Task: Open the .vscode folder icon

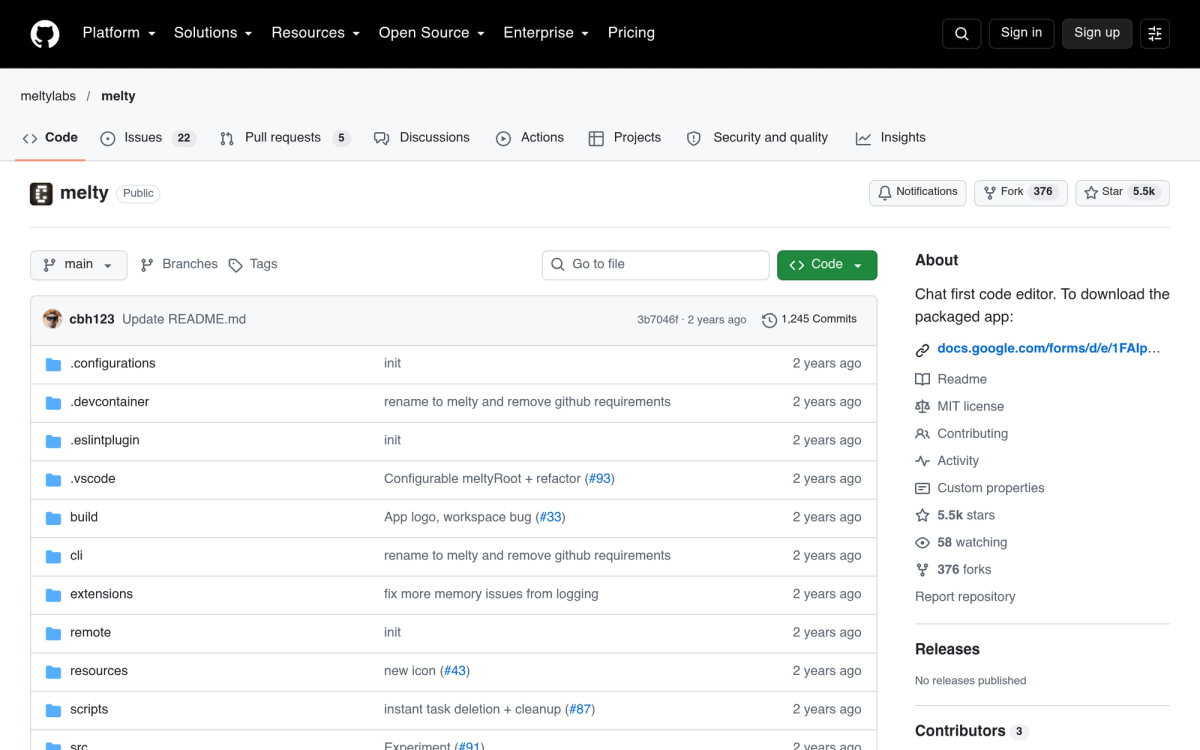Action: 53,479
